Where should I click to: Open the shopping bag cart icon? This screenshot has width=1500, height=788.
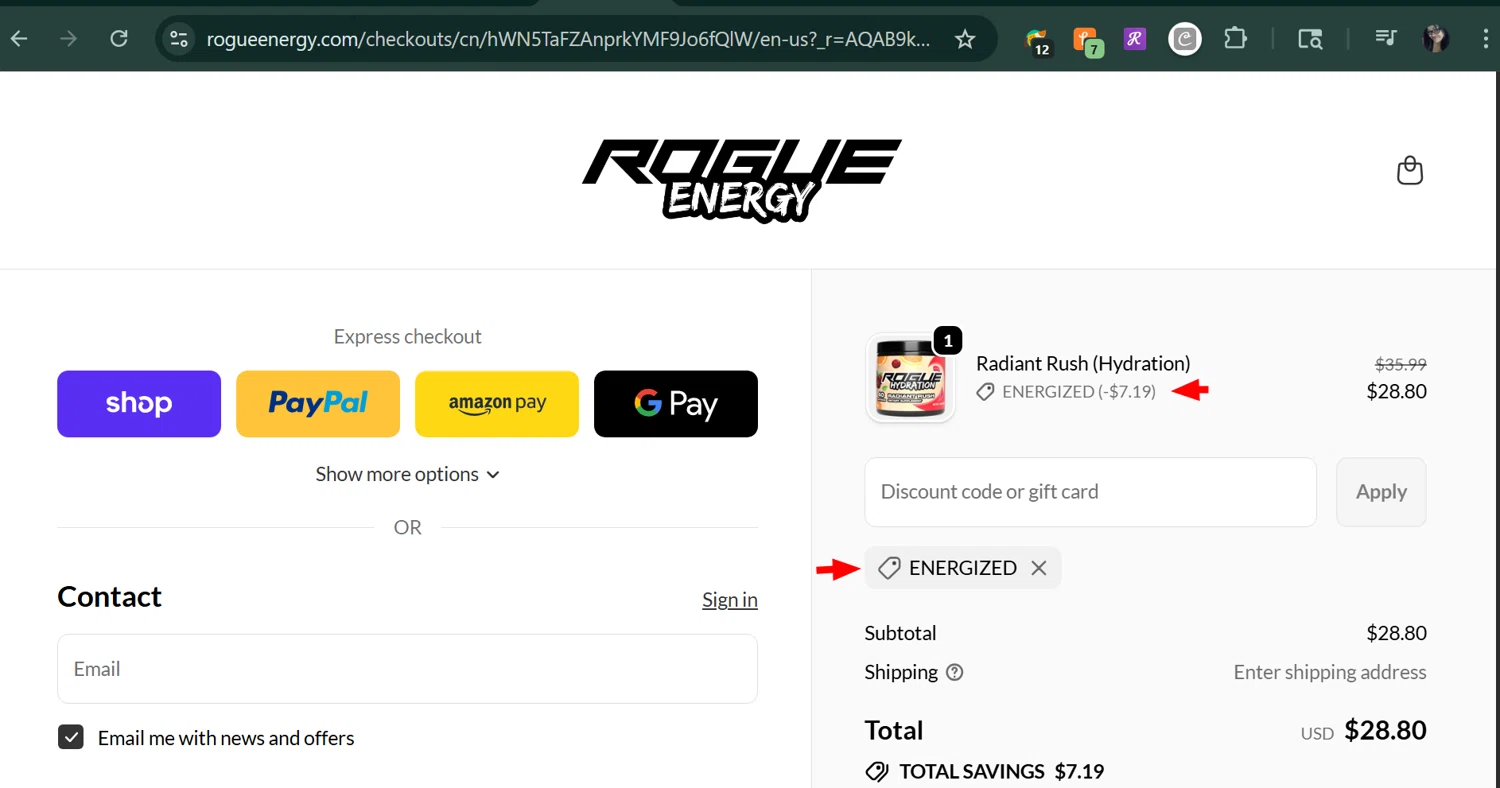pos(1410,171)
